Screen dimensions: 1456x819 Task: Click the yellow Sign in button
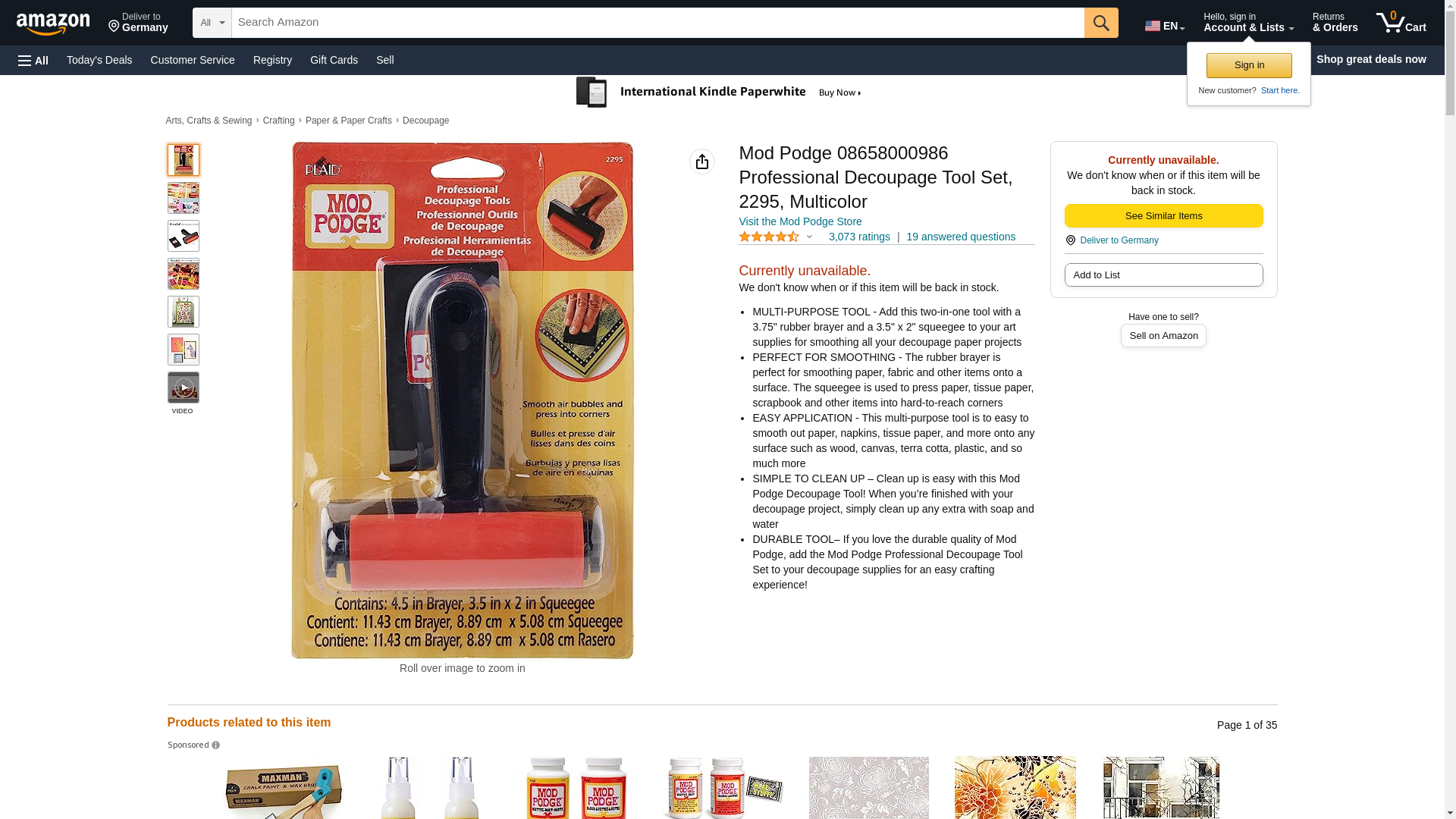click(1249, 65)
